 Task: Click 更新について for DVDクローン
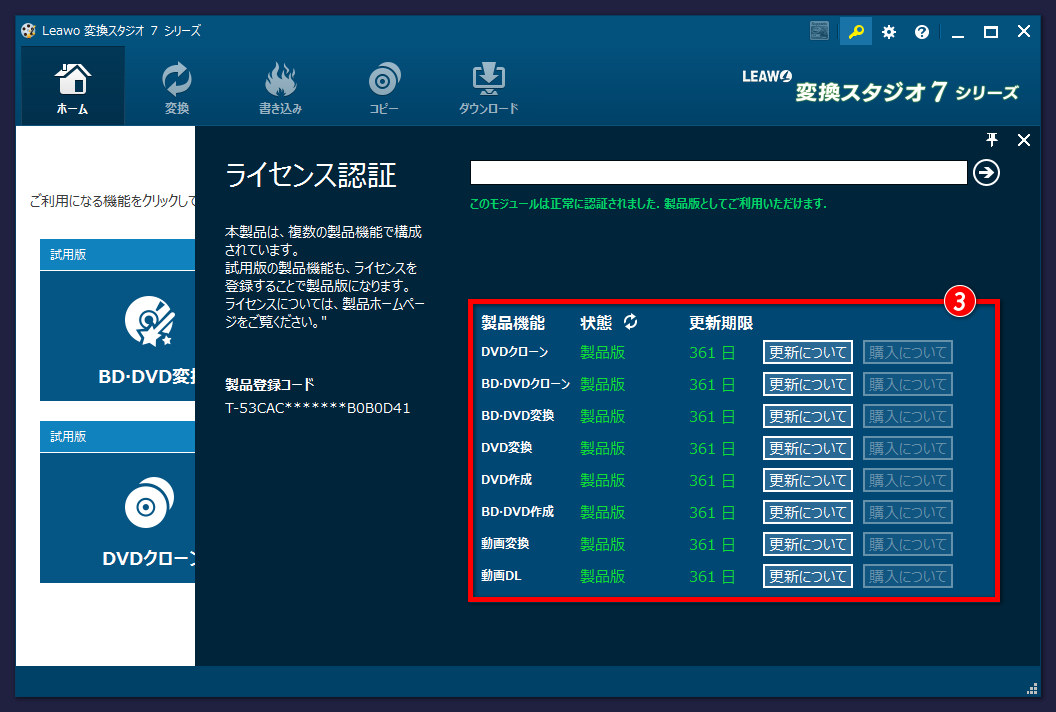point(807,352)
